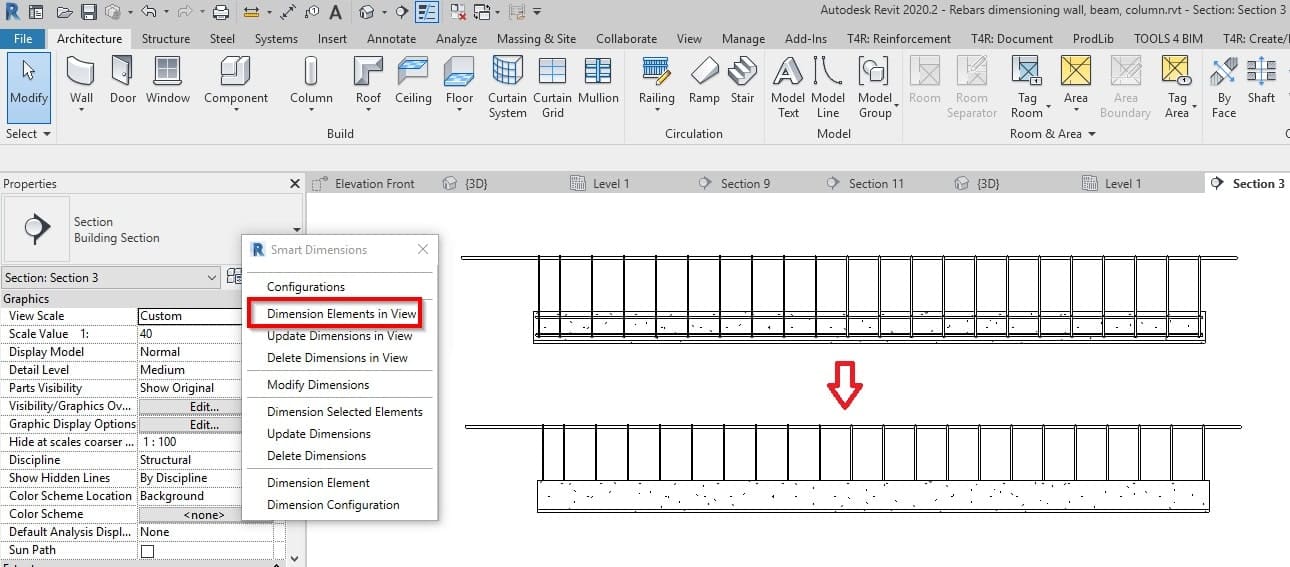Open the Section 11 view tab
1290x567 pixels.
(x=876, y=184)
